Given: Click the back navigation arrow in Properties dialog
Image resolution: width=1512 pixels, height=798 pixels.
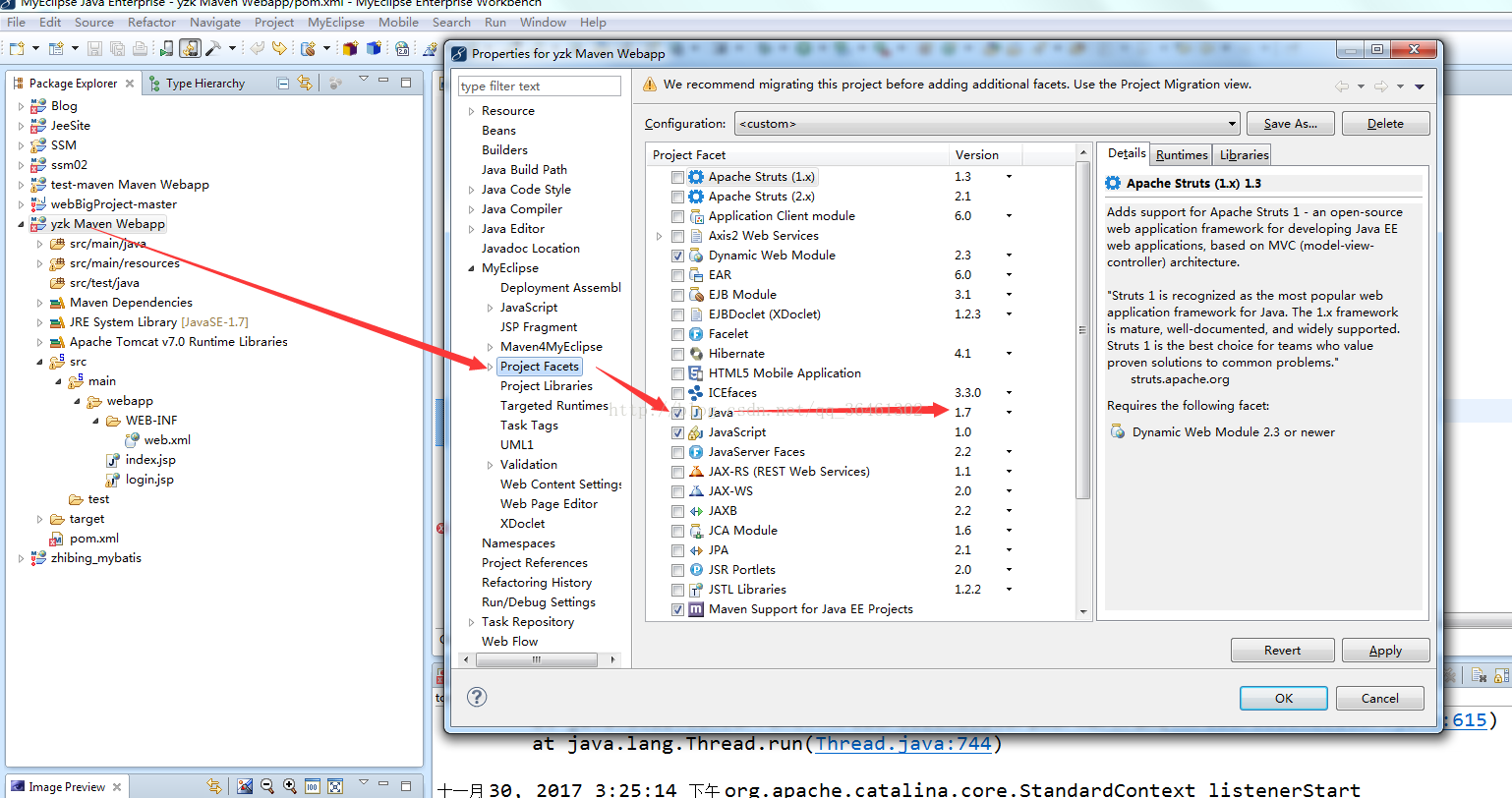Looking at the screenshot, I should click(1342, 86).
